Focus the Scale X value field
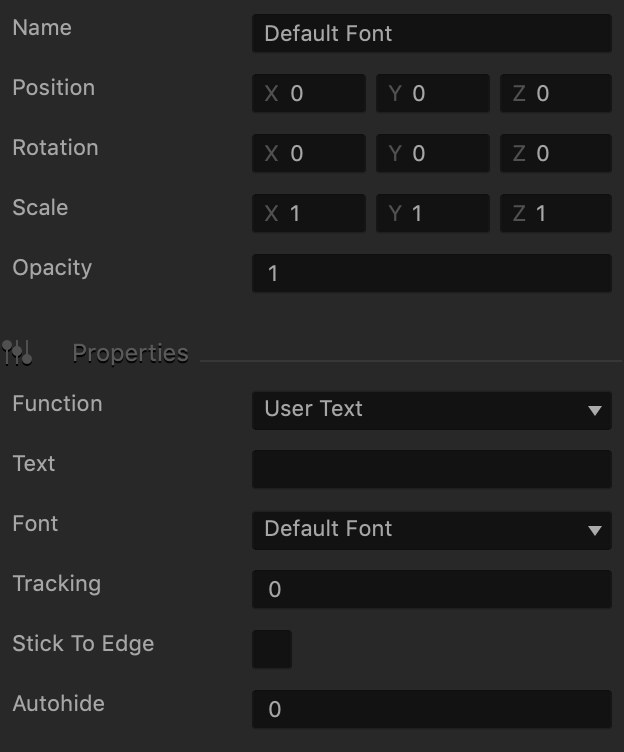 pos(309,213)
